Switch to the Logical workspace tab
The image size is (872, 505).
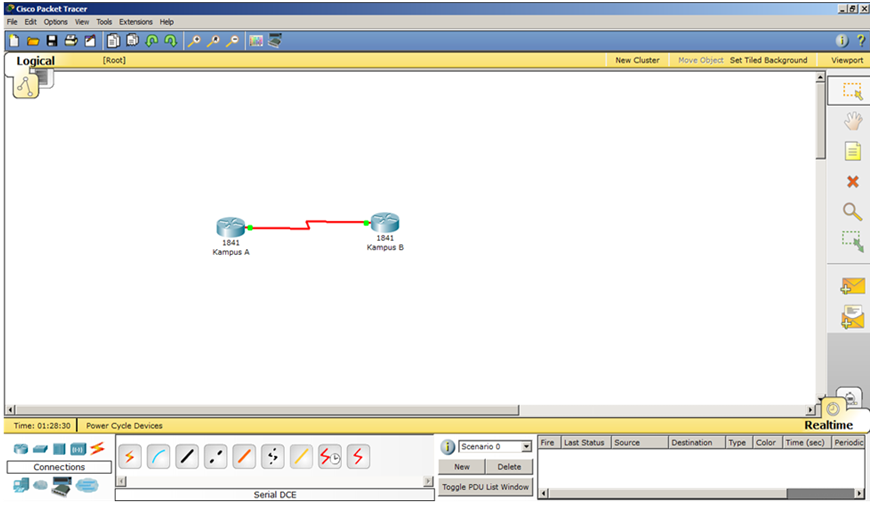[x=36, y=61]
